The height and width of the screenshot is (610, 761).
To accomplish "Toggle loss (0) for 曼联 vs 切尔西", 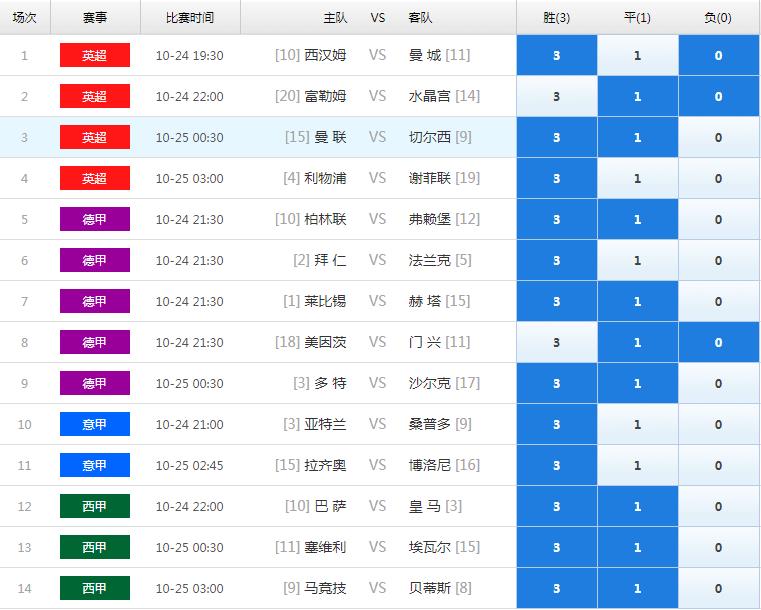I will click(719, 137).
